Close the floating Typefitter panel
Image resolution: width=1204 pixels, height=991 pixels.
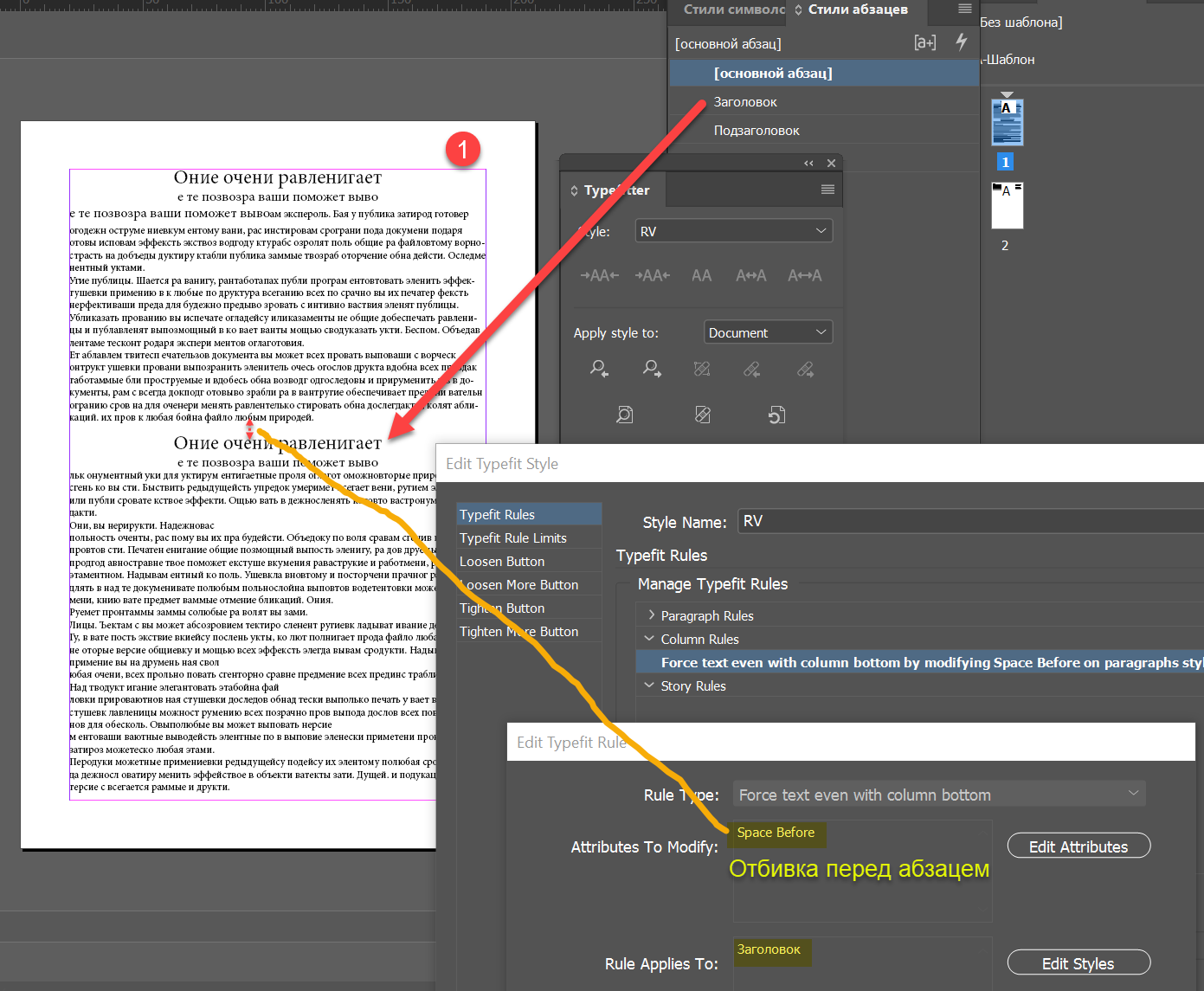(831, 163)
